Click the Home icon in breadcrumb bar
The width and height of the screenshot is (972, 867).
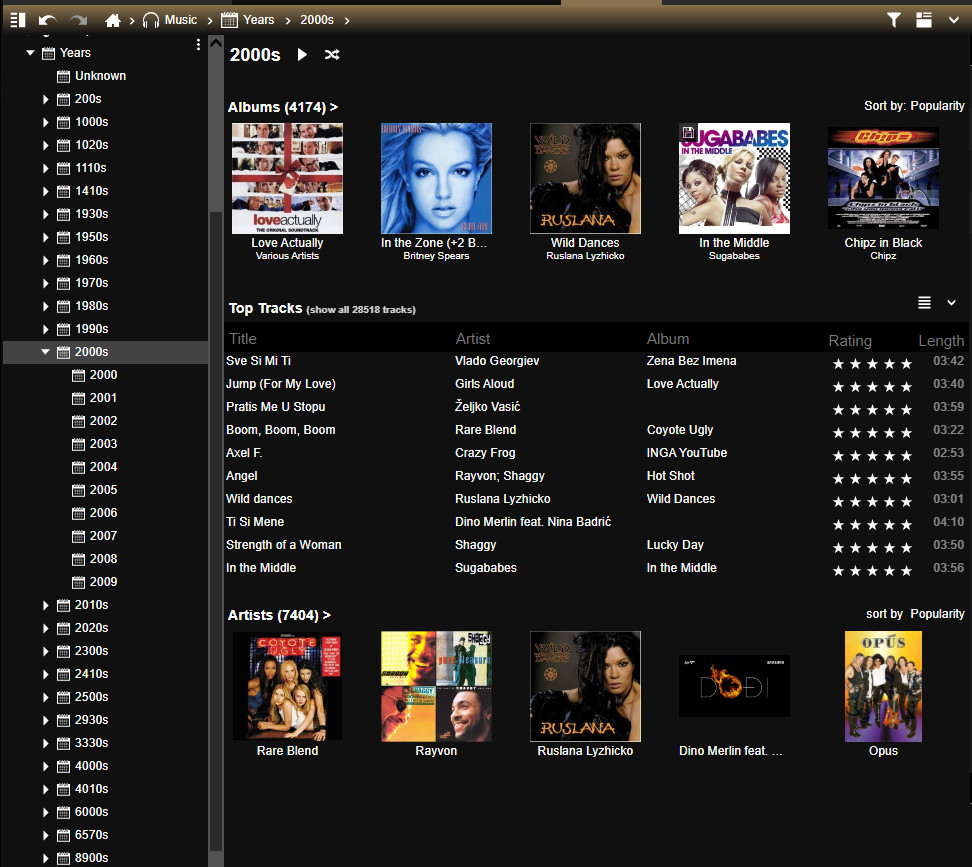pos(113,20)
